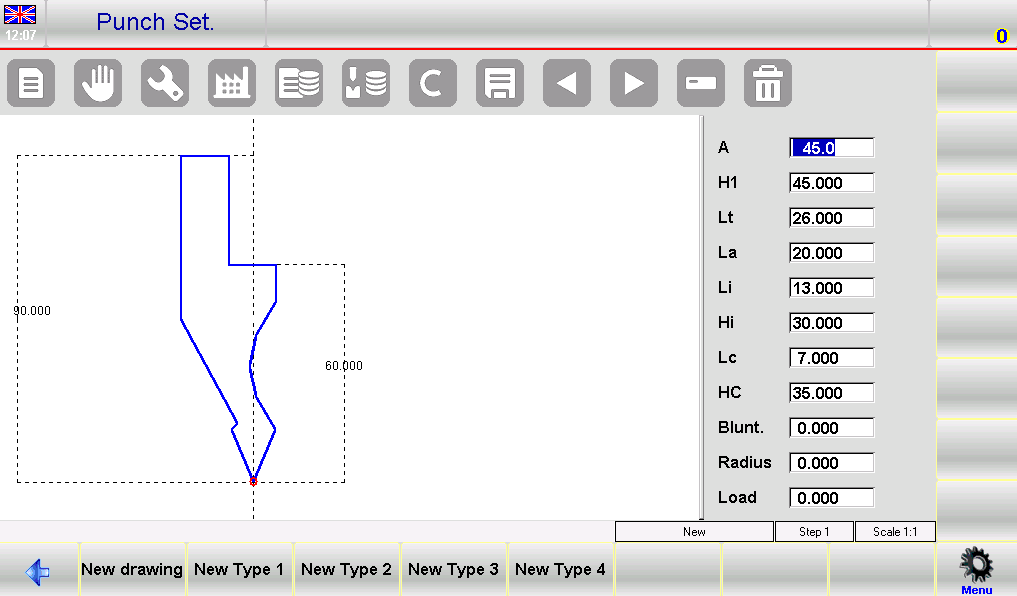The width and height of the screenshot is (1017, 596).
Task: Open the wrench settings tool
Action: [x=164, y=83]
